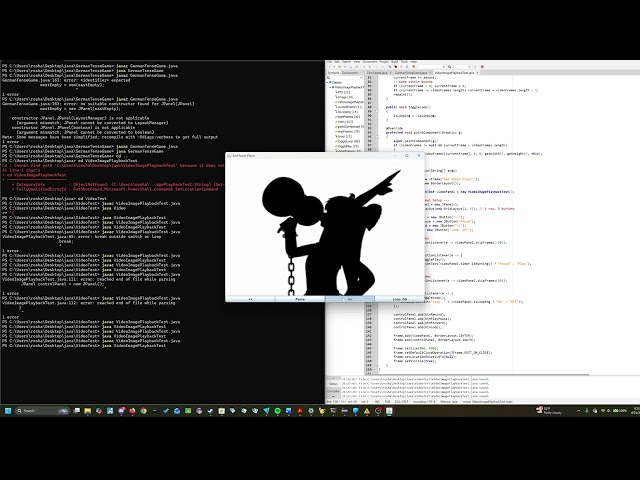640x480 pixels.
Task: Select the FPS symbol in tree
Action: coord(342,92)
